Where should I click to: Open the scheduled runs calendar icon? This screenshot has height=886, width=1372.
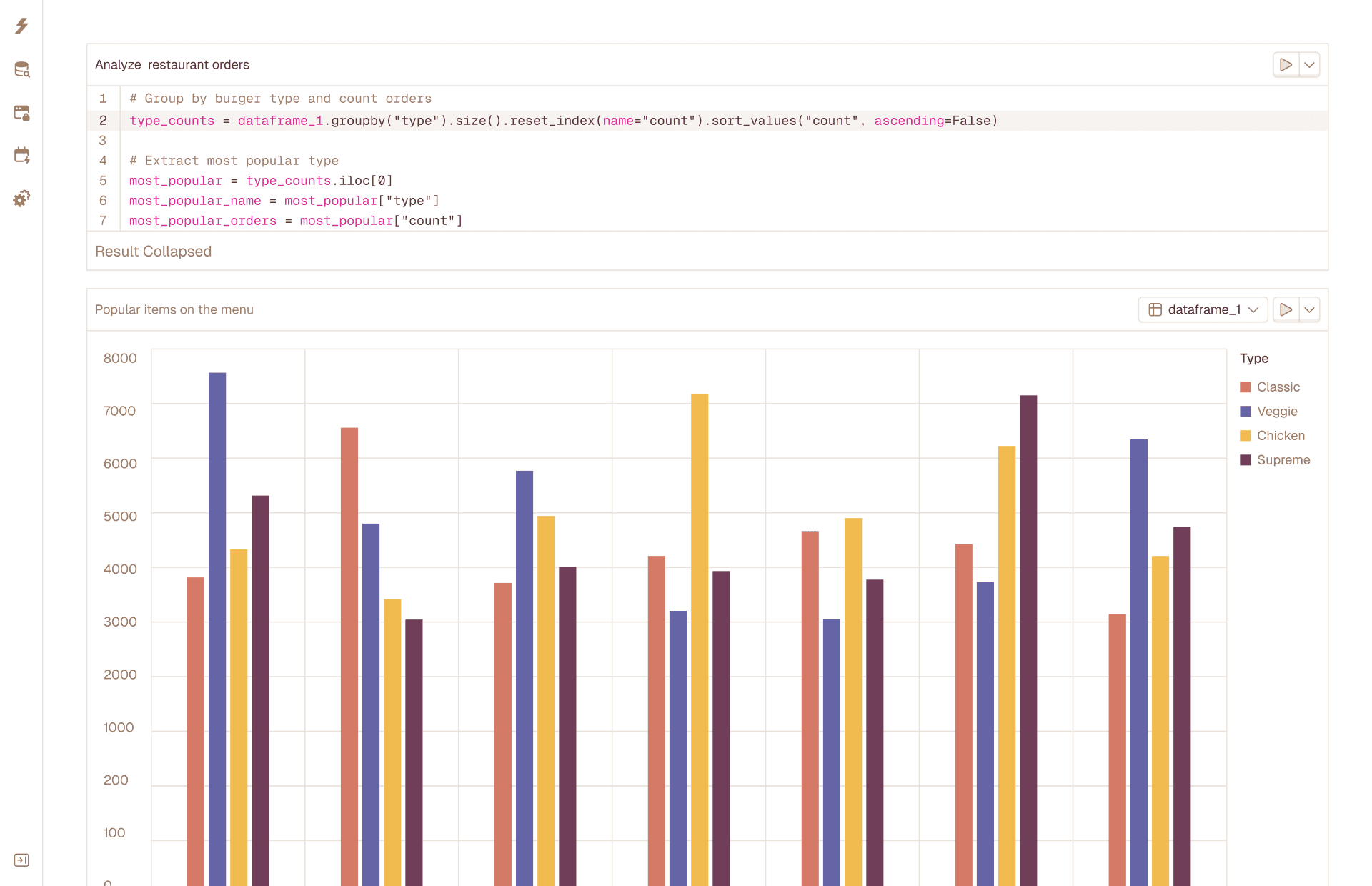click(21, 155)
